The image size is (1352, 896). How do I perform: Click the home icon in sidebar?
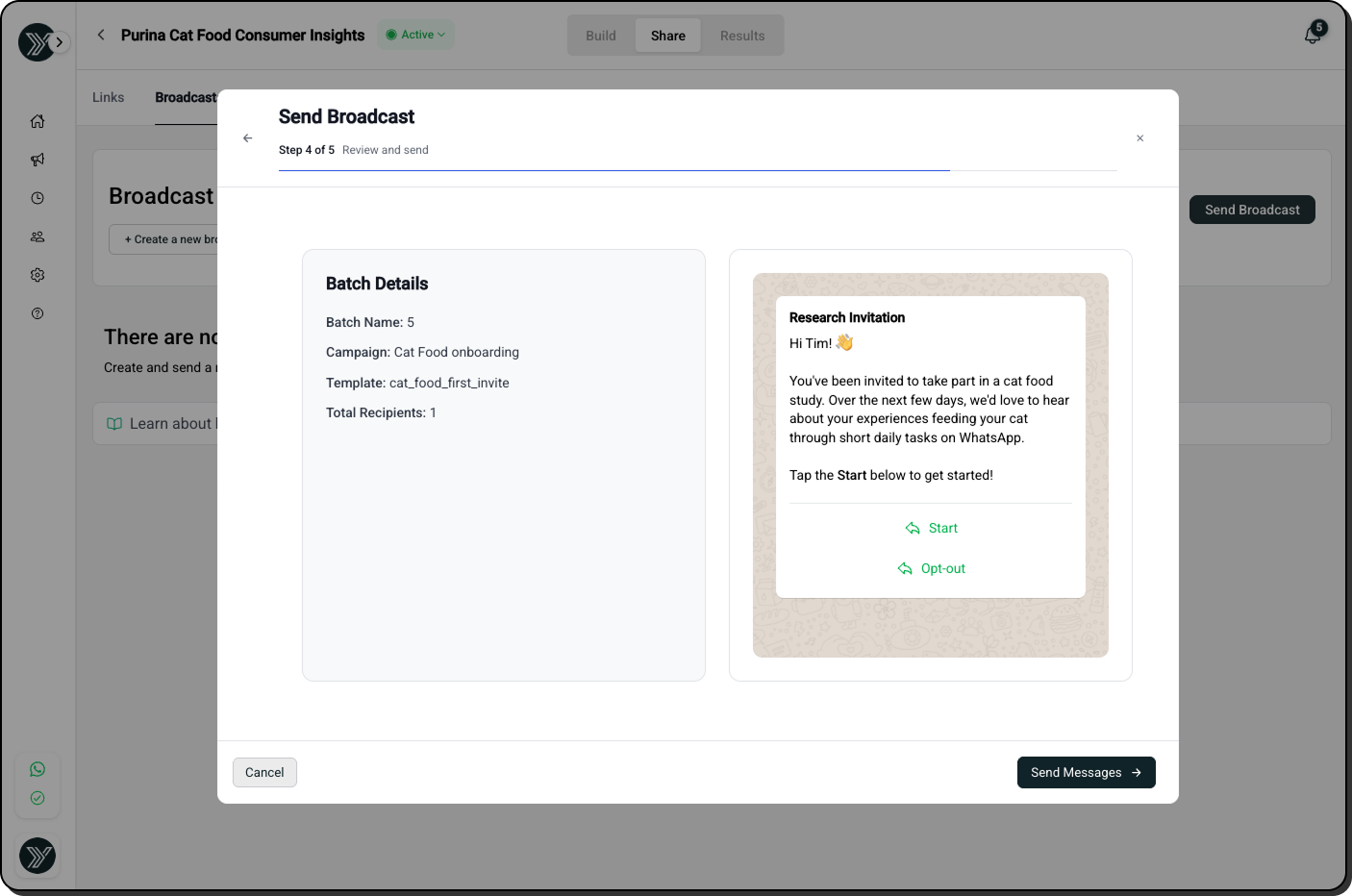point(38,121)
